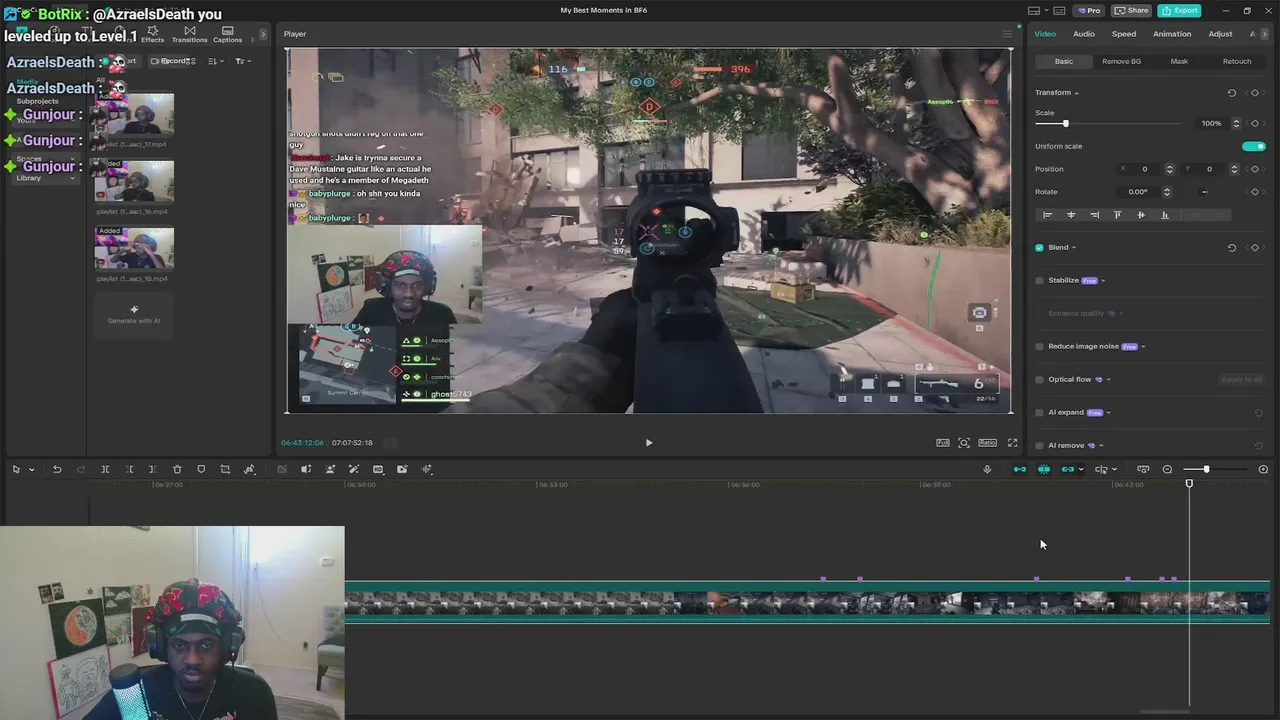Click the zoom-to-fit scan icon in player

click(964, 442)
